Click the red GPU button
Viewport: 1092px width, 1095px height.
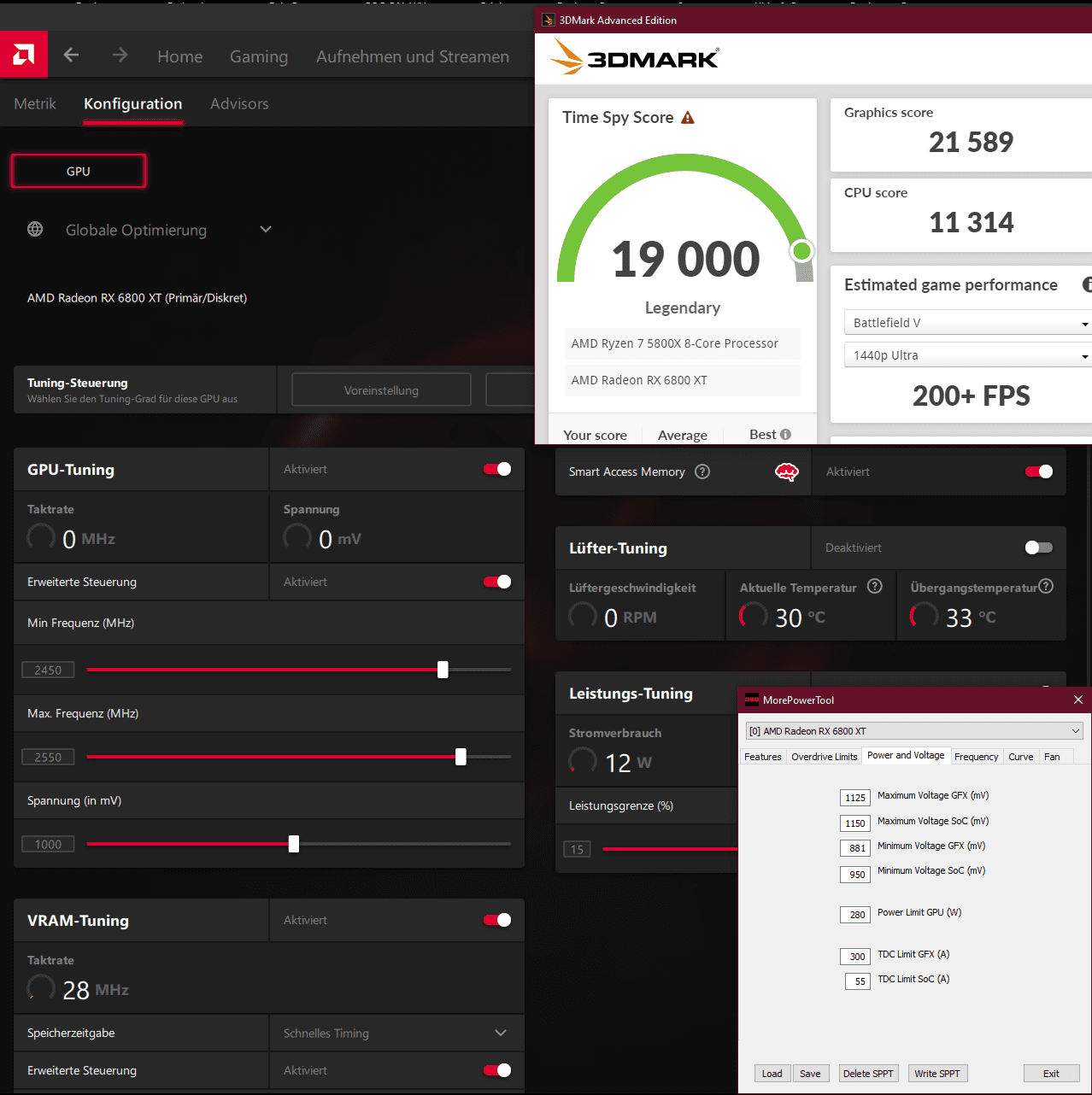coord(79,171)
